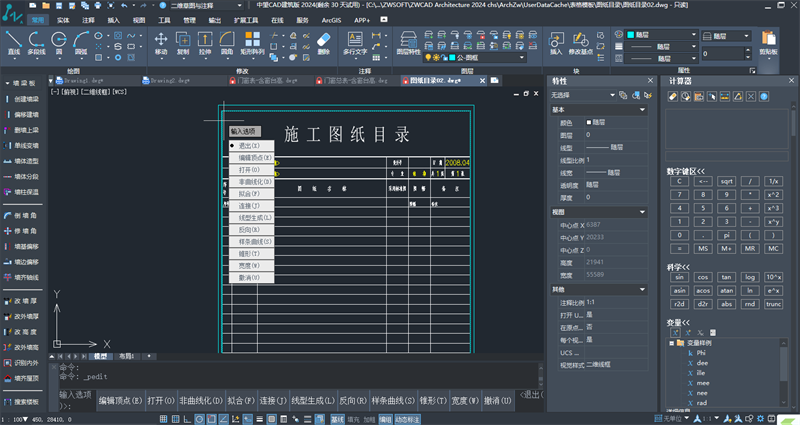This screenshot has width=800, height=425.
Task: Click the cos calculator key
Action: (703, 277)
